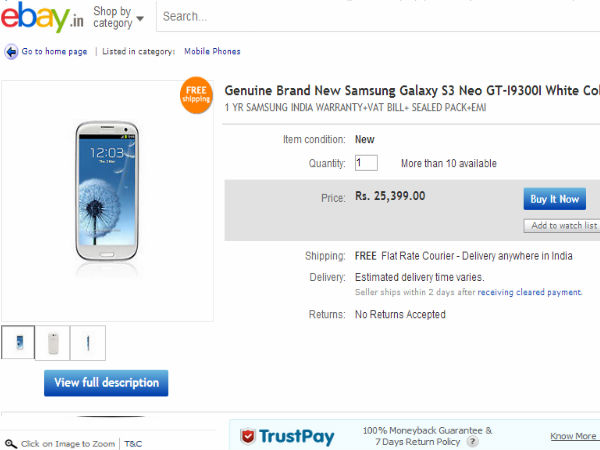Open the Go to home page link
This screenshot has width=600, height=450.
click(x=54, y=52)
